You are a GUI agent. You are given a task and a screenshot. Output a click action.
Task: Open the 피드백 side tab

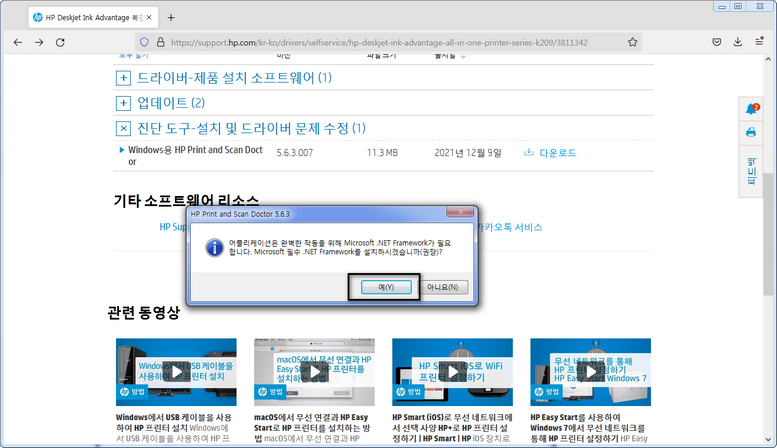751,171
